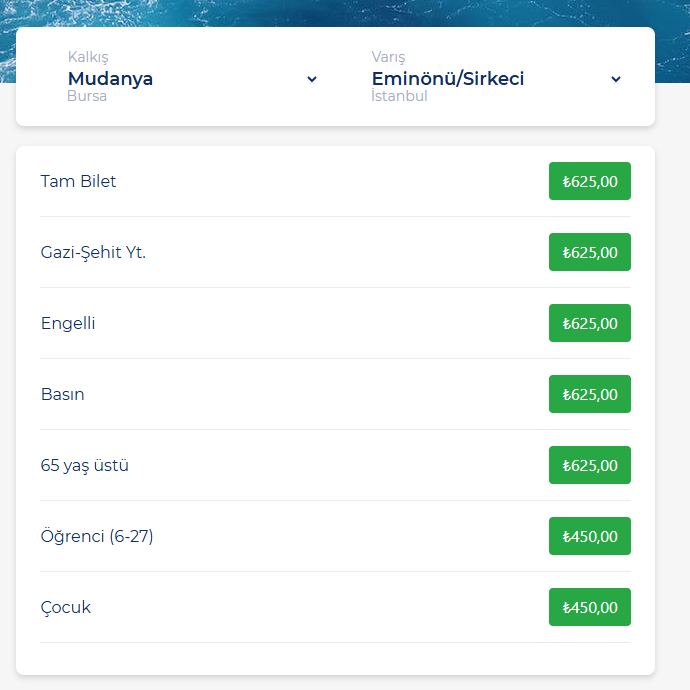This screenshot has width=690, height=690.
Task: Click the chevron next to Mudanya
Action: pos(312,79)
